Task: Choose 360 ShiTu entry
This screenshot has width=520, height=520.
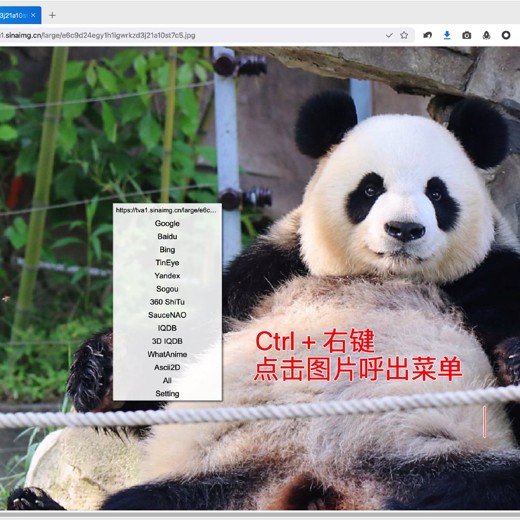Action: click(x=167, y=302)
